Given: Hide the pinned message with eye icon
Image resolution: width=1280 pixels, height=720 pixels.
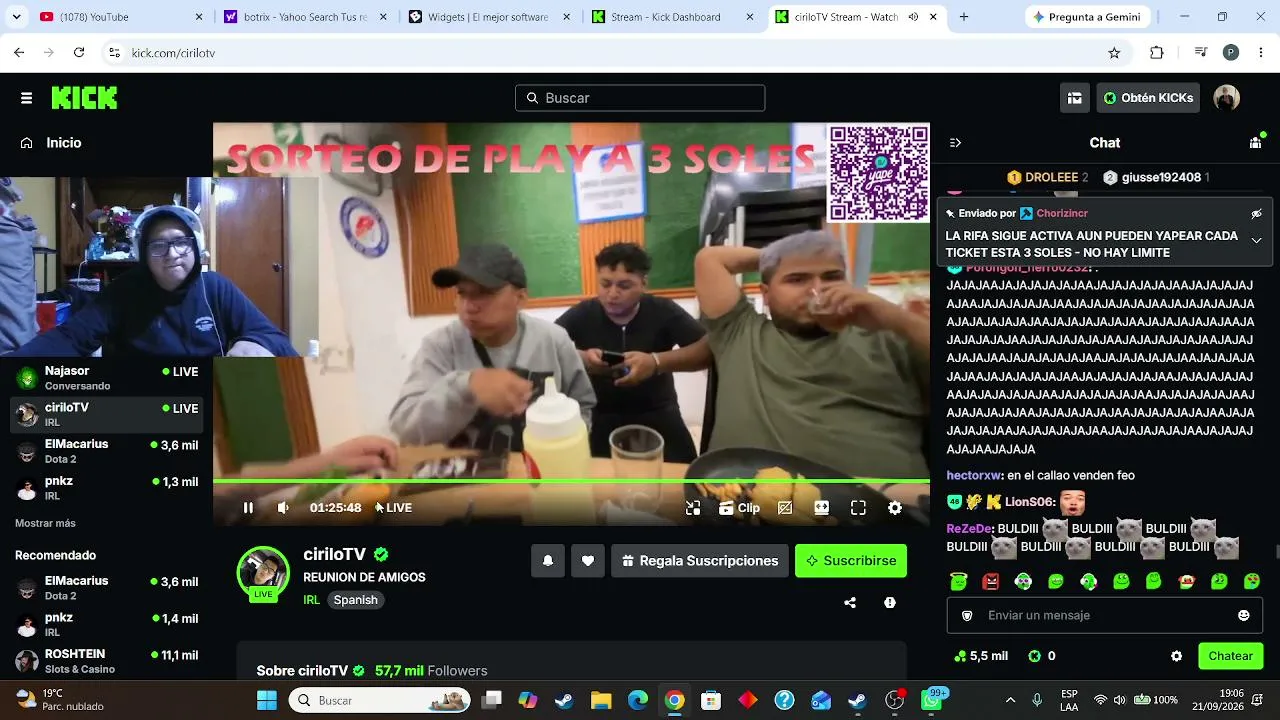Looking at the screenshot, I should click(x=1257, y=214).
